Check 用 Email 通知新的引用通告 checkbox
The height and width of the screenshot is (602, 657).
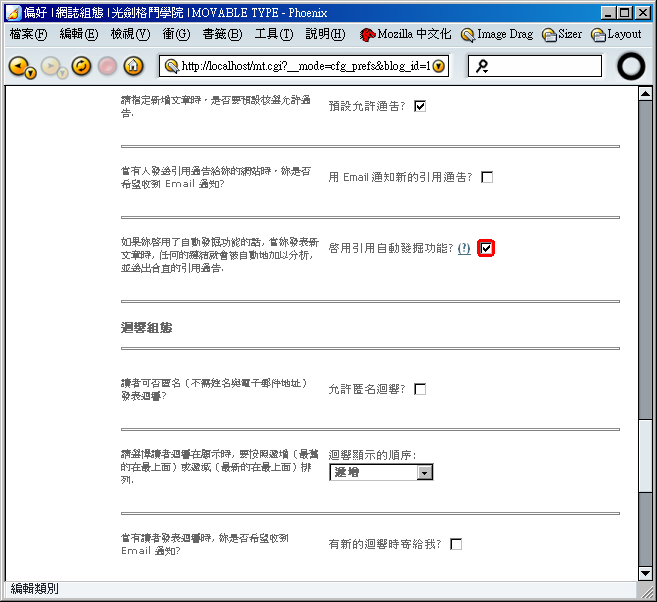tap(487, 177)
